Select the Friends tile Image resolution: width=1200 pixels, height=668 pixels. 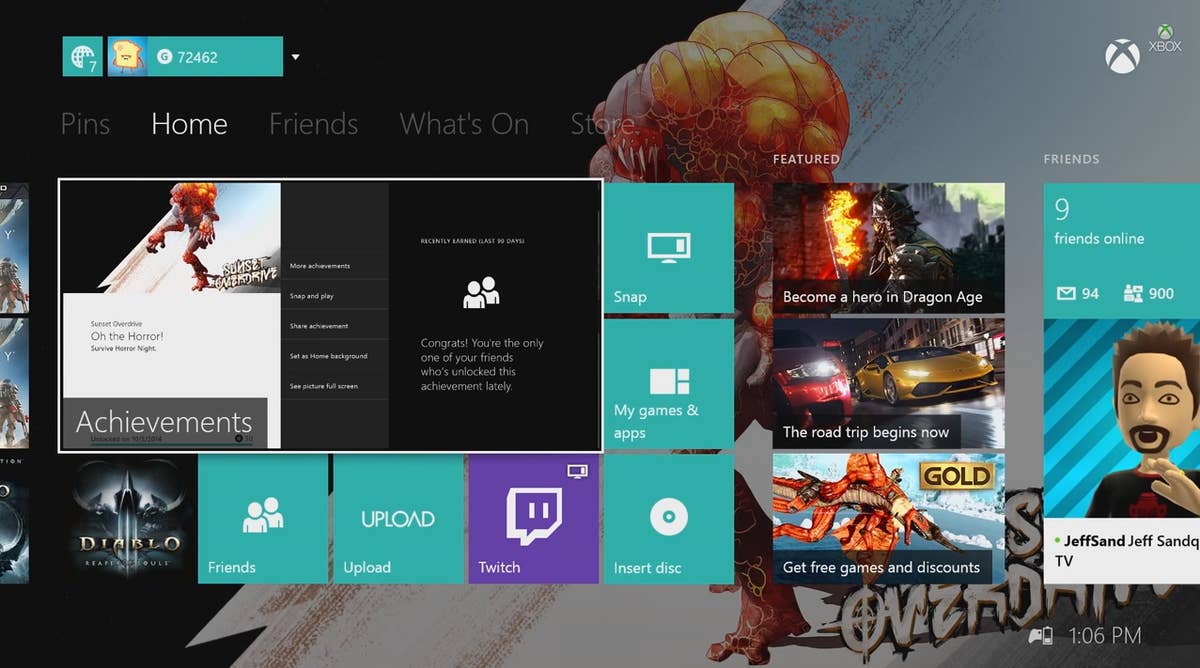click(x=262, y=518)
